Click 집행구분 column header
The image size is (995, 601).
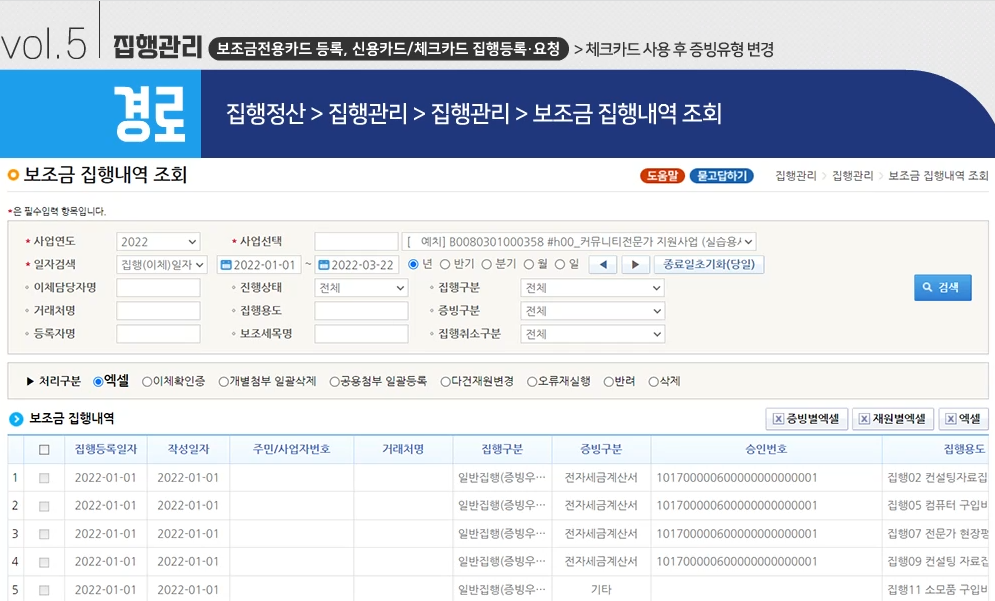[x=502, y=449]
